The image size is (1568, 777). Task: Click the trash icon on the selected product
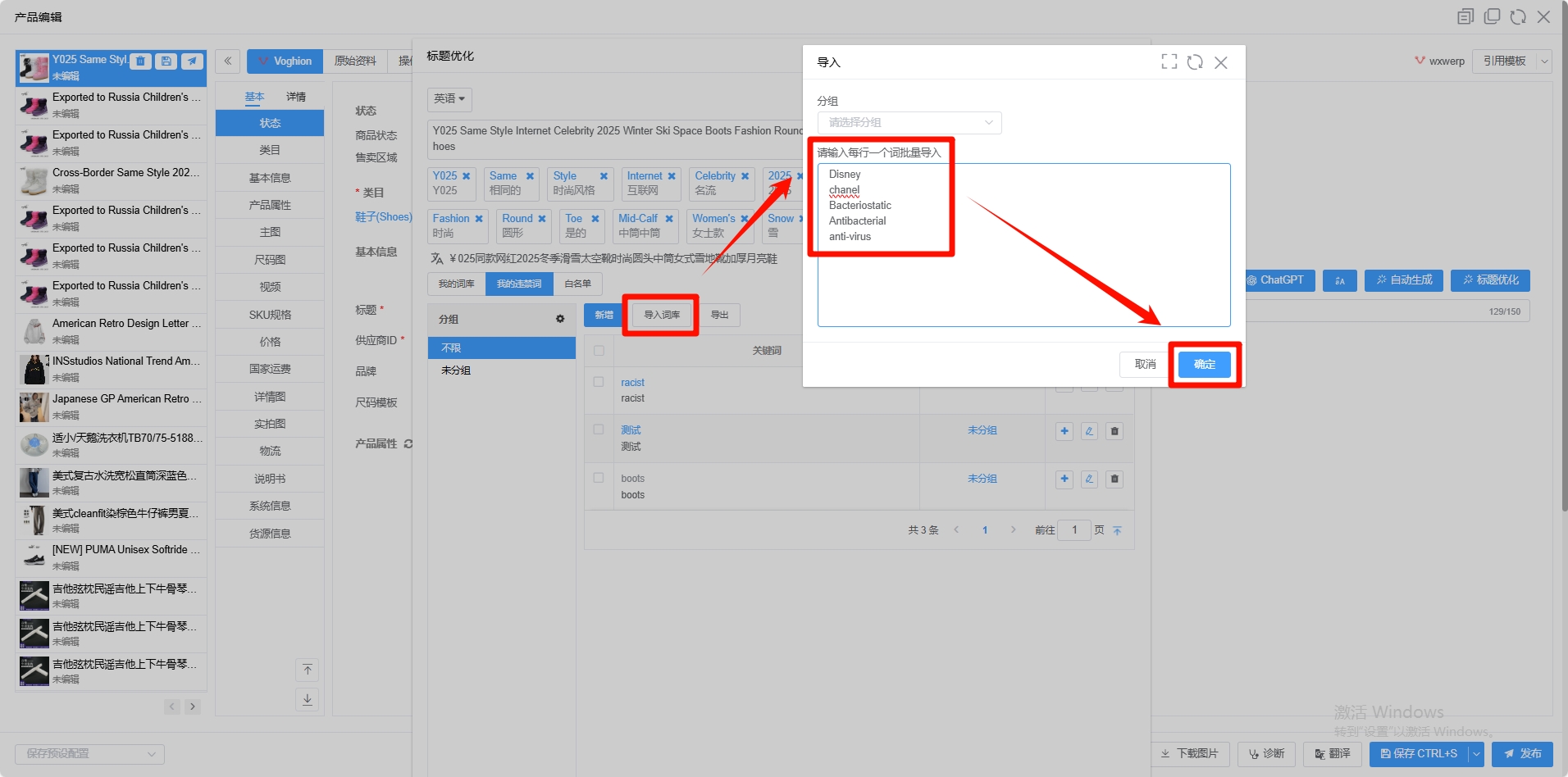141,61
